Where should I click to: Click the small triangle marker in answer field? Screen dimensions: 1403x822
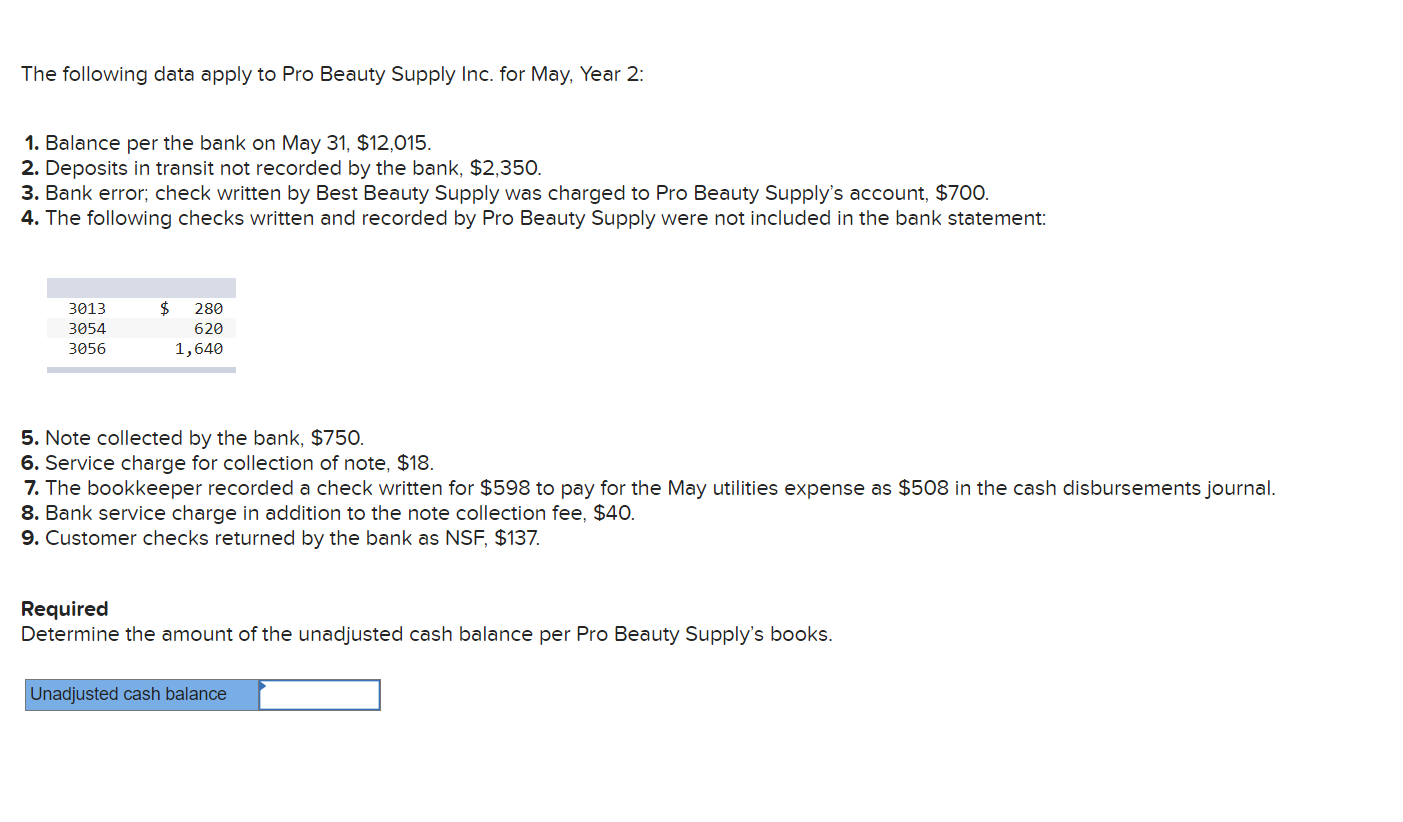(264, 686)
